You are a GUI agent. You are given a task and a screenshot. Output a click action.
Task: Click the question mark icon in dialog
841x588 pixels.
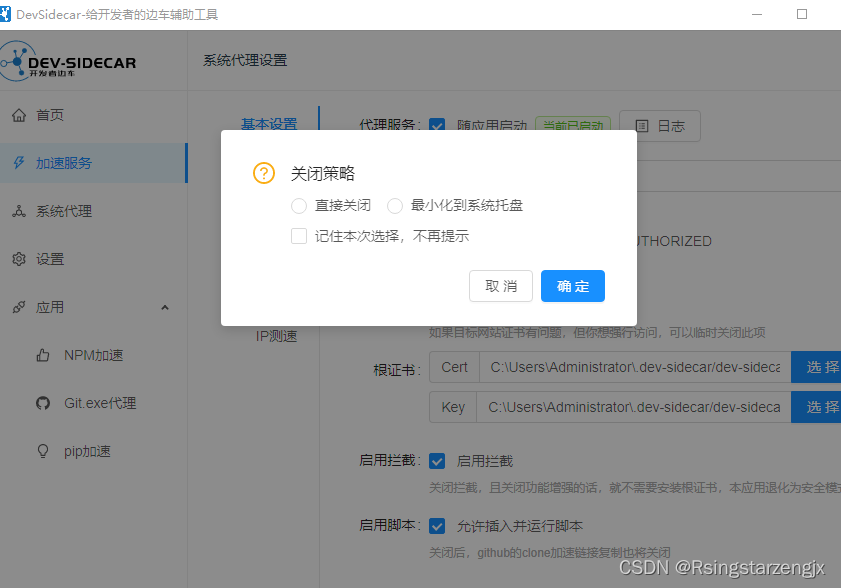264,173
